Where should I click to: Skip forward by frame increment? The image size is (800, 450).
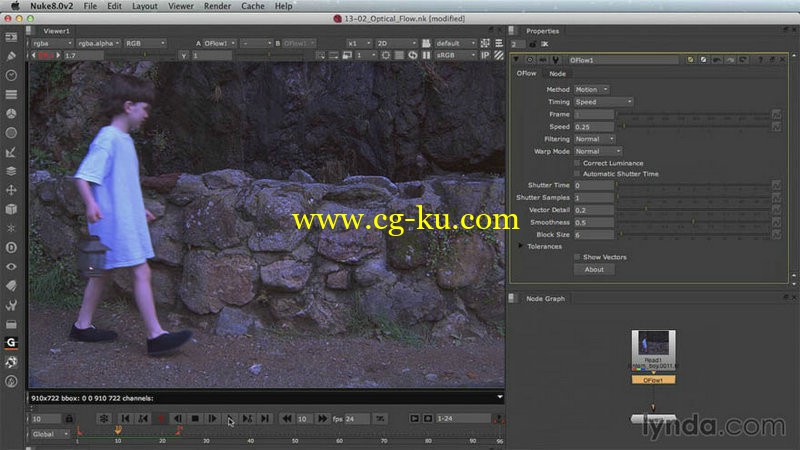tap(322, 419)
